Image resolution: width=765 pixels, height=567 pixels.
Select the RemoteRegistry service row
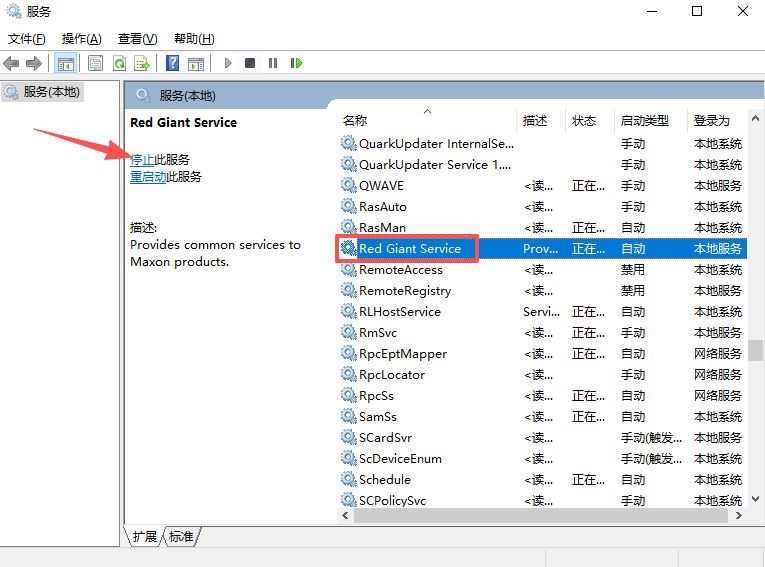pos(405,291)
